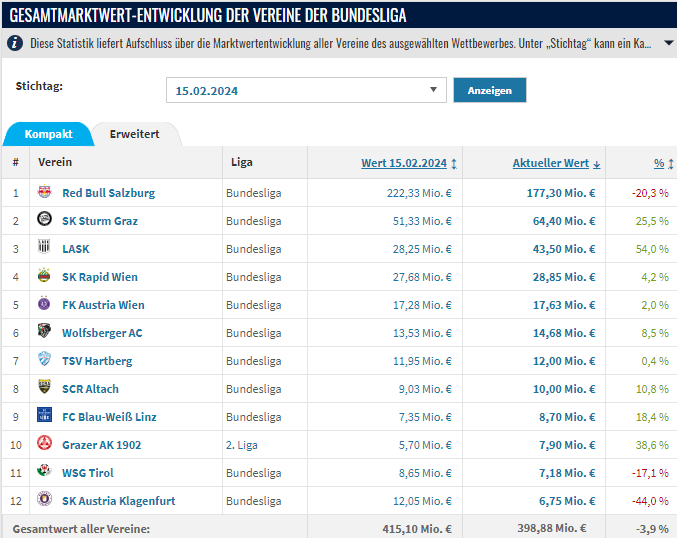Click the SK Rapid Wien club crest
This screenshot has height=538, width=677.
[44, 275]
